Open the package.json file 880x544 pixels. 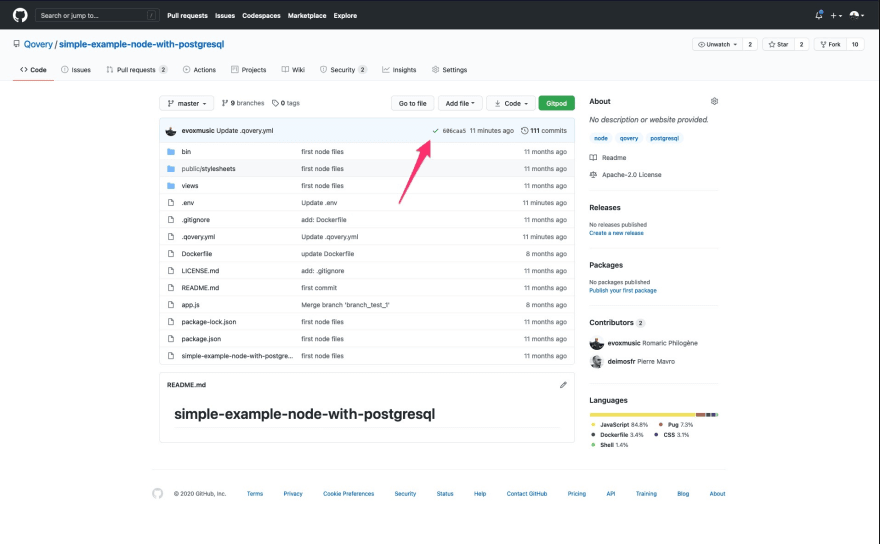(201, 339)
